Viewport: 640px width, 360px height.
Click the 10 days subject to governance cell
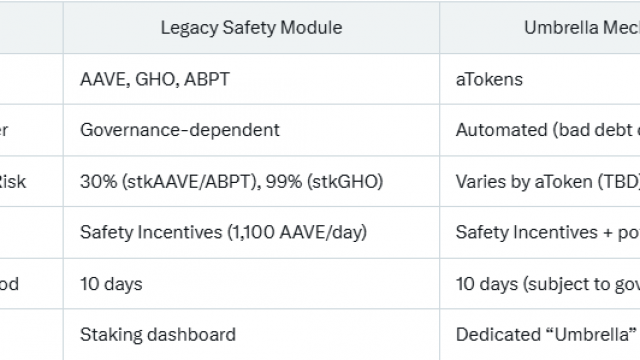[540, 284]
